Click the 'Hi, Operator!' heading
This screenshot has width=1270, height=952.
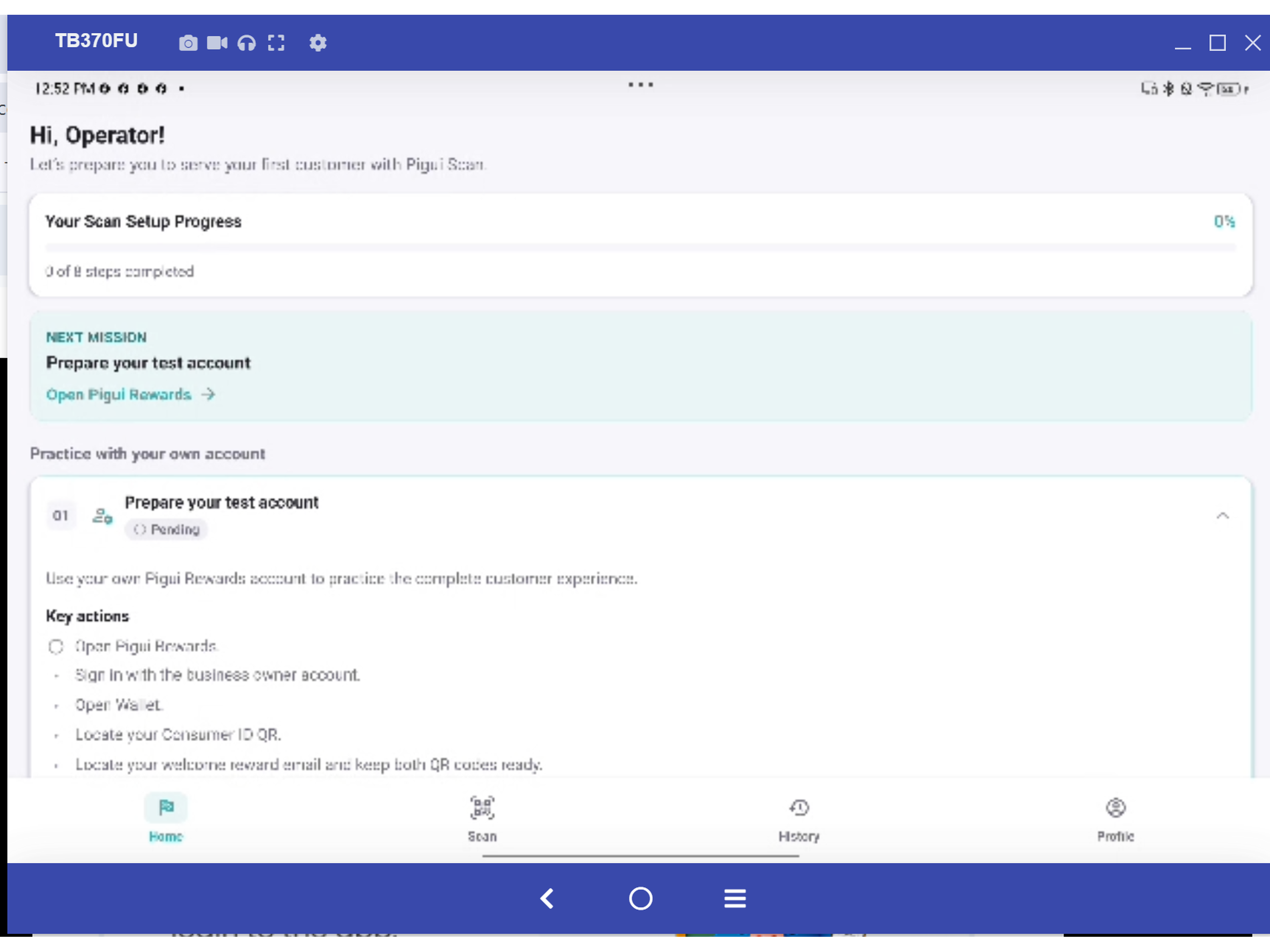[x=98, y=136]
